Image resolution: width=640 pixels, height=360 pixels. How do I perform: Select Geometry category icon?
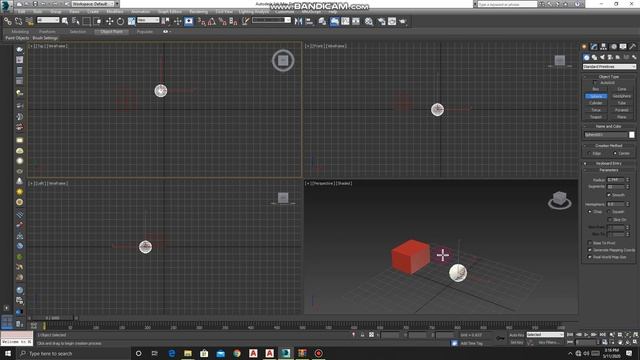coord(586,57)
